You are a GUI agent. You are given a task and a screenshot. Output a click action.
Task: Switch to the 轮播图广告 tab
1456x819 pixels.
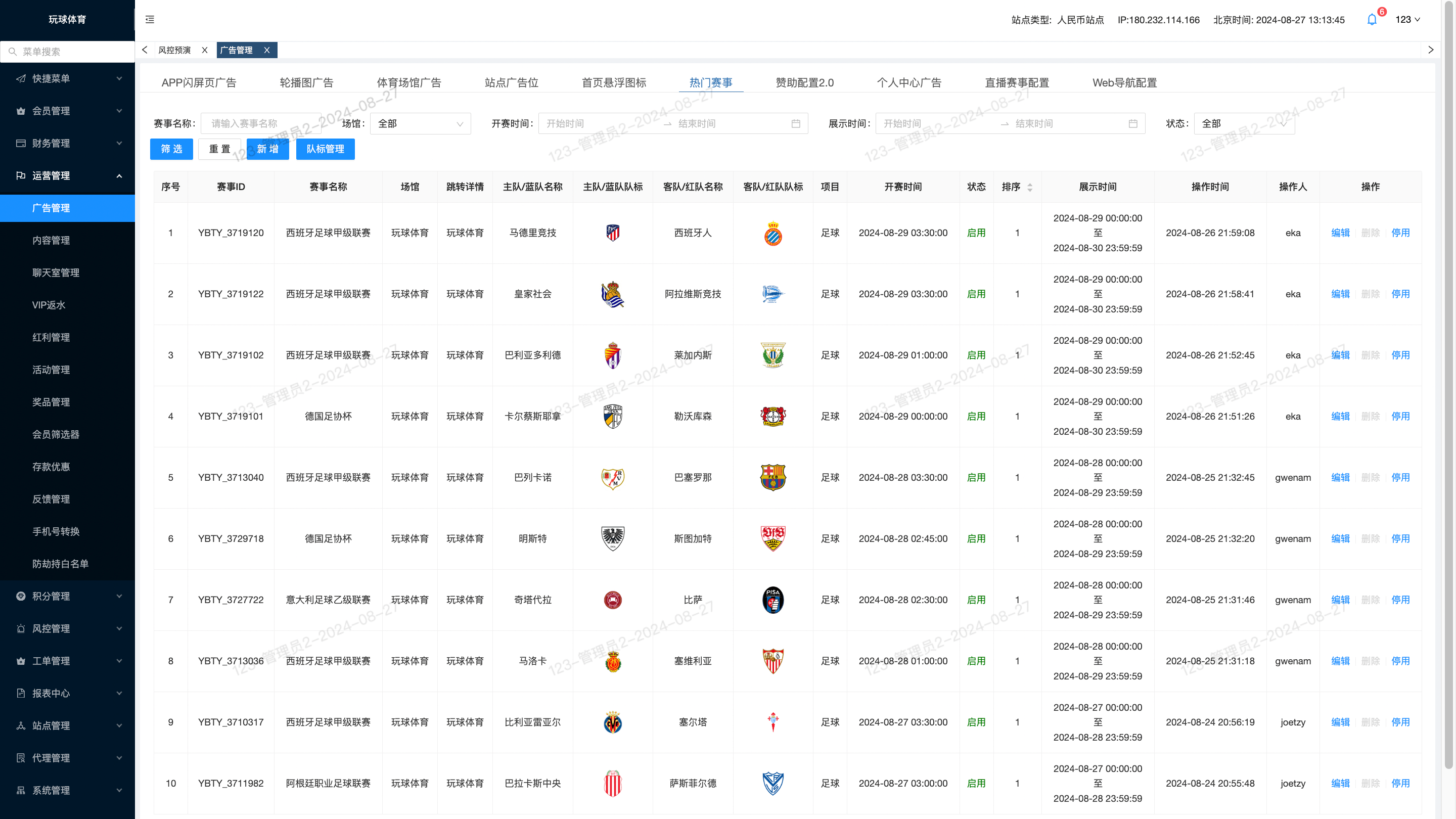tap(306, 82)
